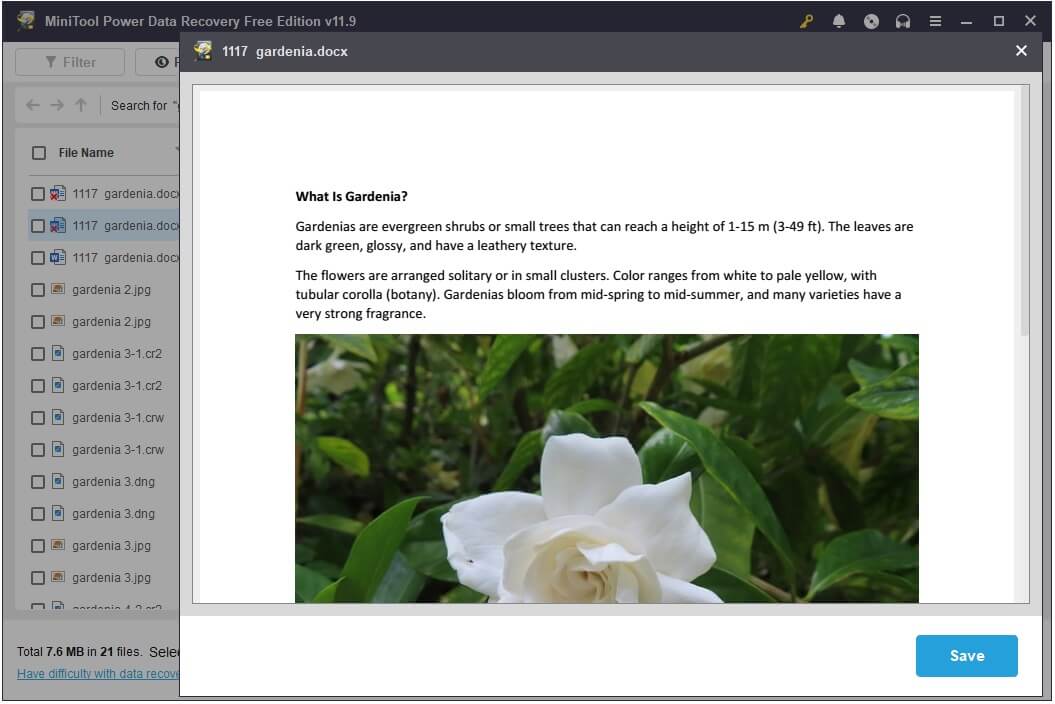Select the first gardenia 3.dng file name

(x=113, y=482)
